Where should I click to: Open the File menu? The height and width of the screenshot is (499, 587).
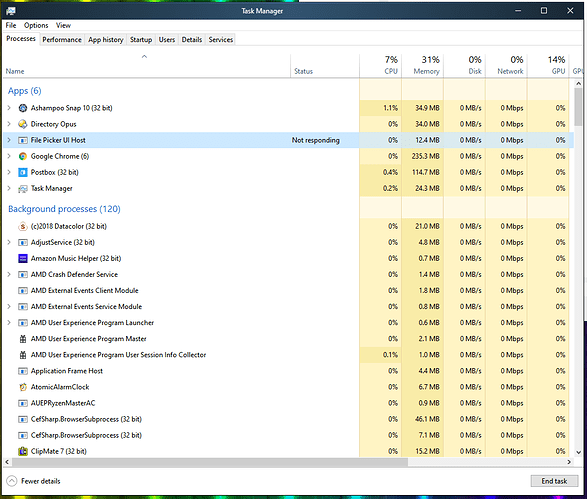[x=11, y=25]
